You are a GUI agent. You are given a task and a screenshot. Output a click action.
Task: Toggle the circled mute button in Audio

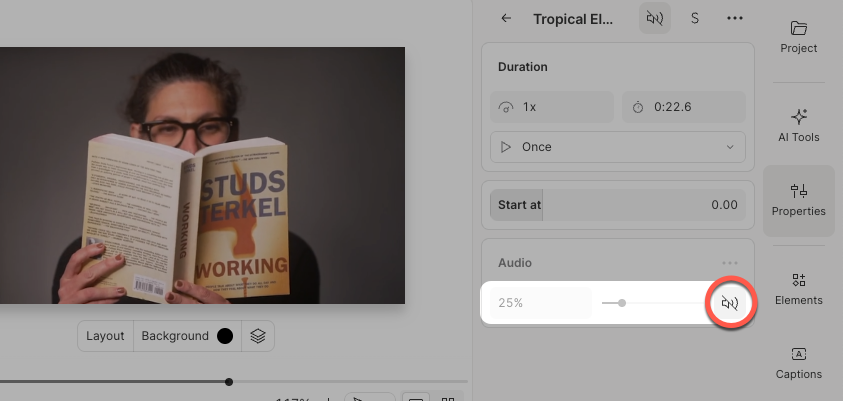click(x=730, y=303)
